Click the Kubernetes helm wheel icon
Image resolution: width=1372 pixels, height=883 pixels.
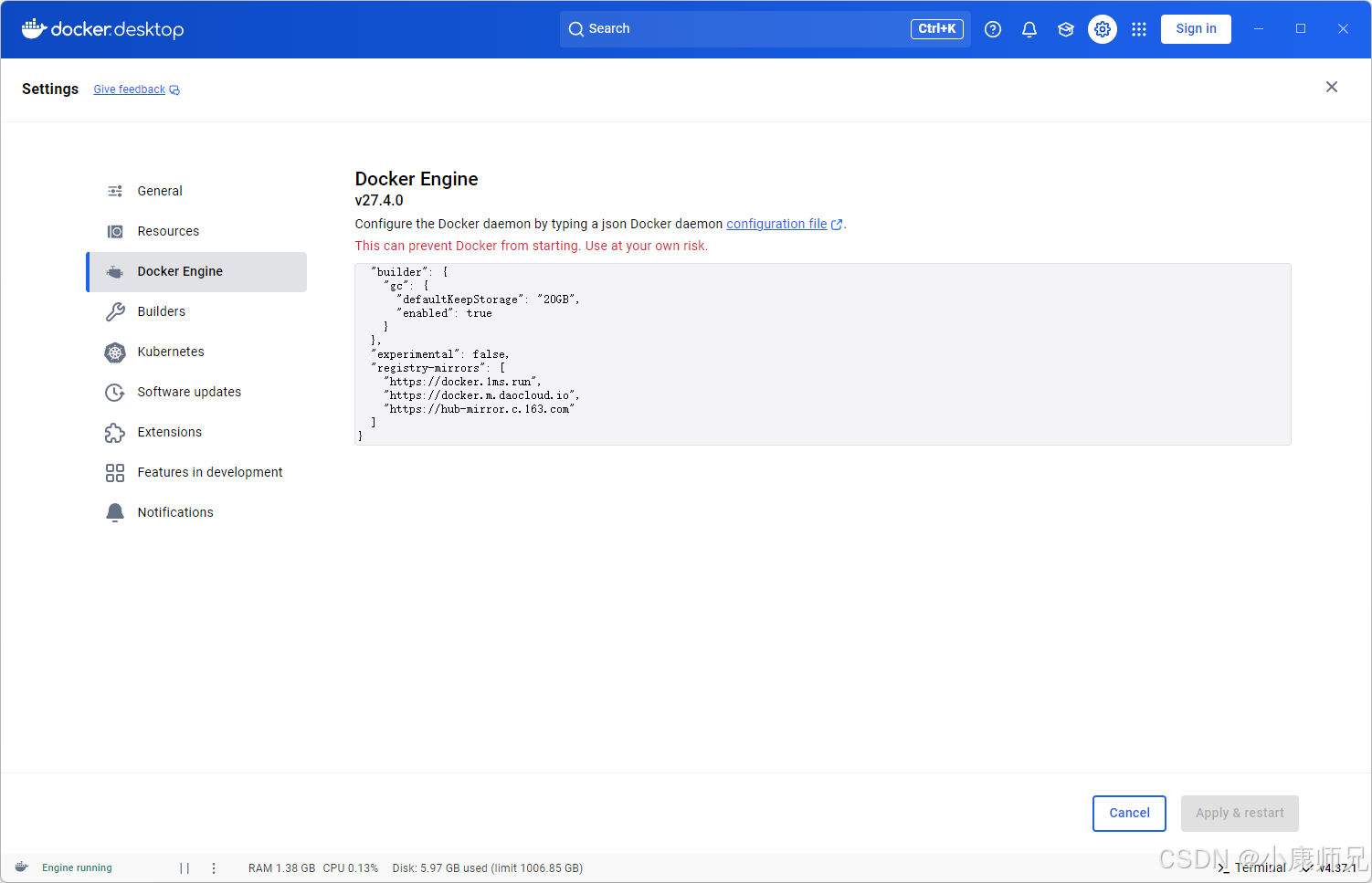pyautogui.click(x=115, y=352)
